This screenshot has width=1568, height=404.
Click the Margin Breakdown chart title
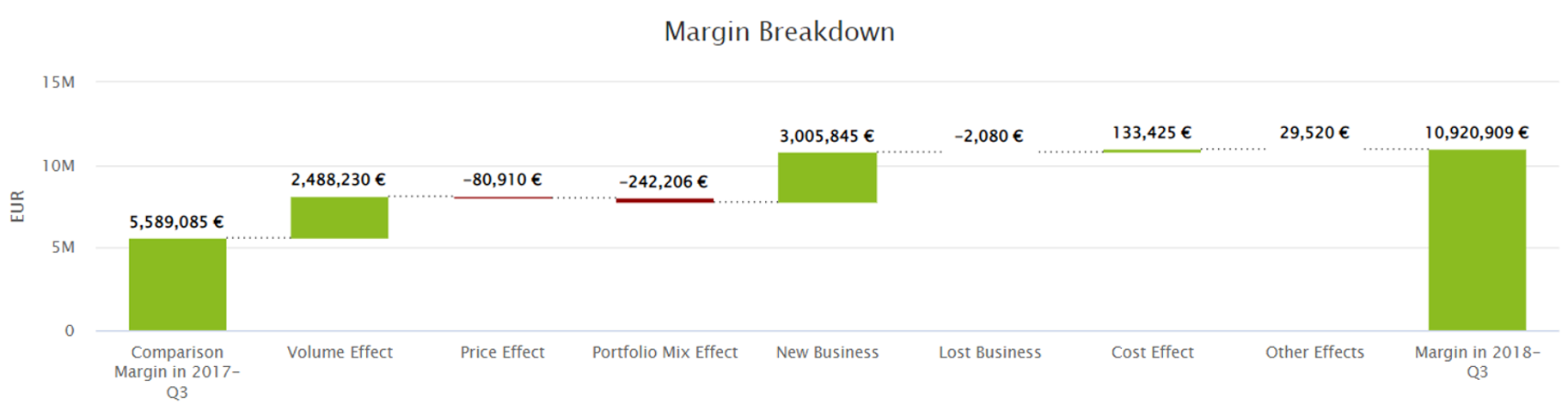(779, 32)
